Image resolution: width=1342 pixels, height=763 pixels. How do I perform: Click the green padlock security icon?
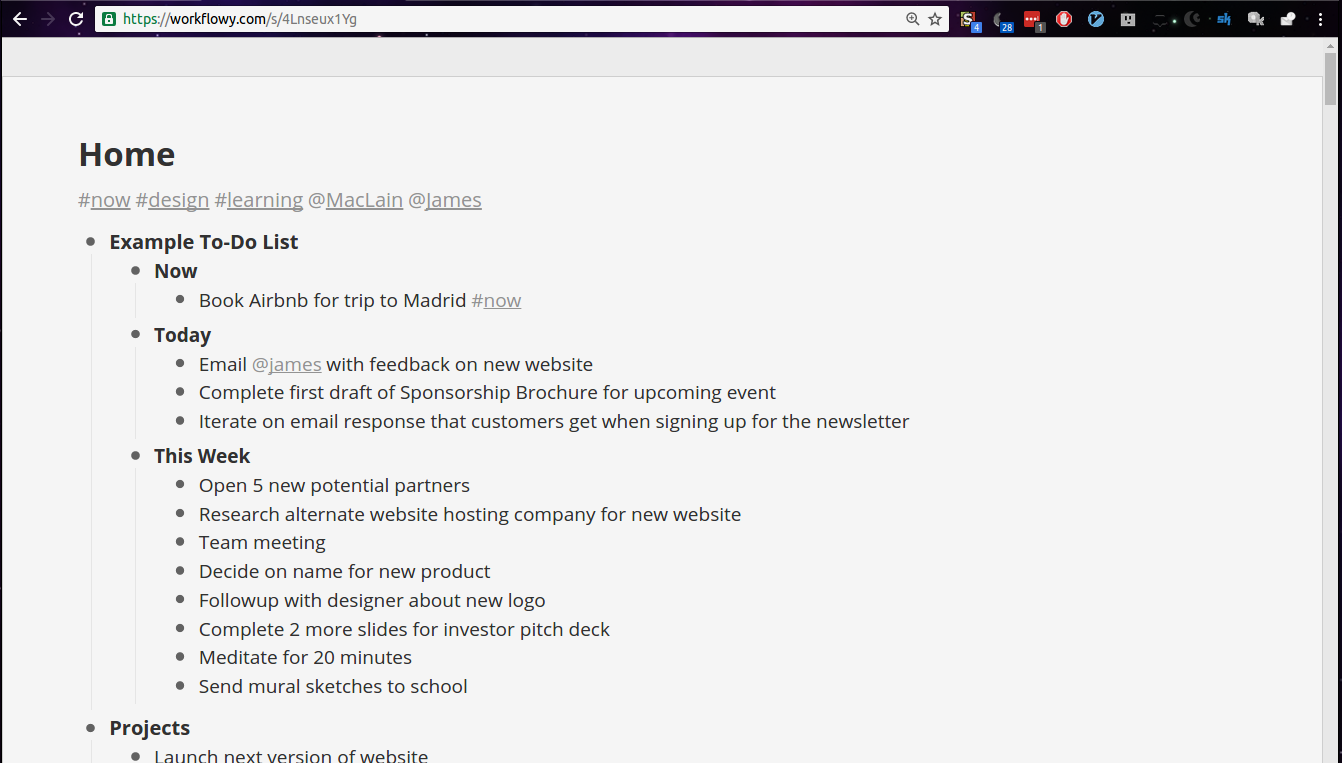click(109, 19)
